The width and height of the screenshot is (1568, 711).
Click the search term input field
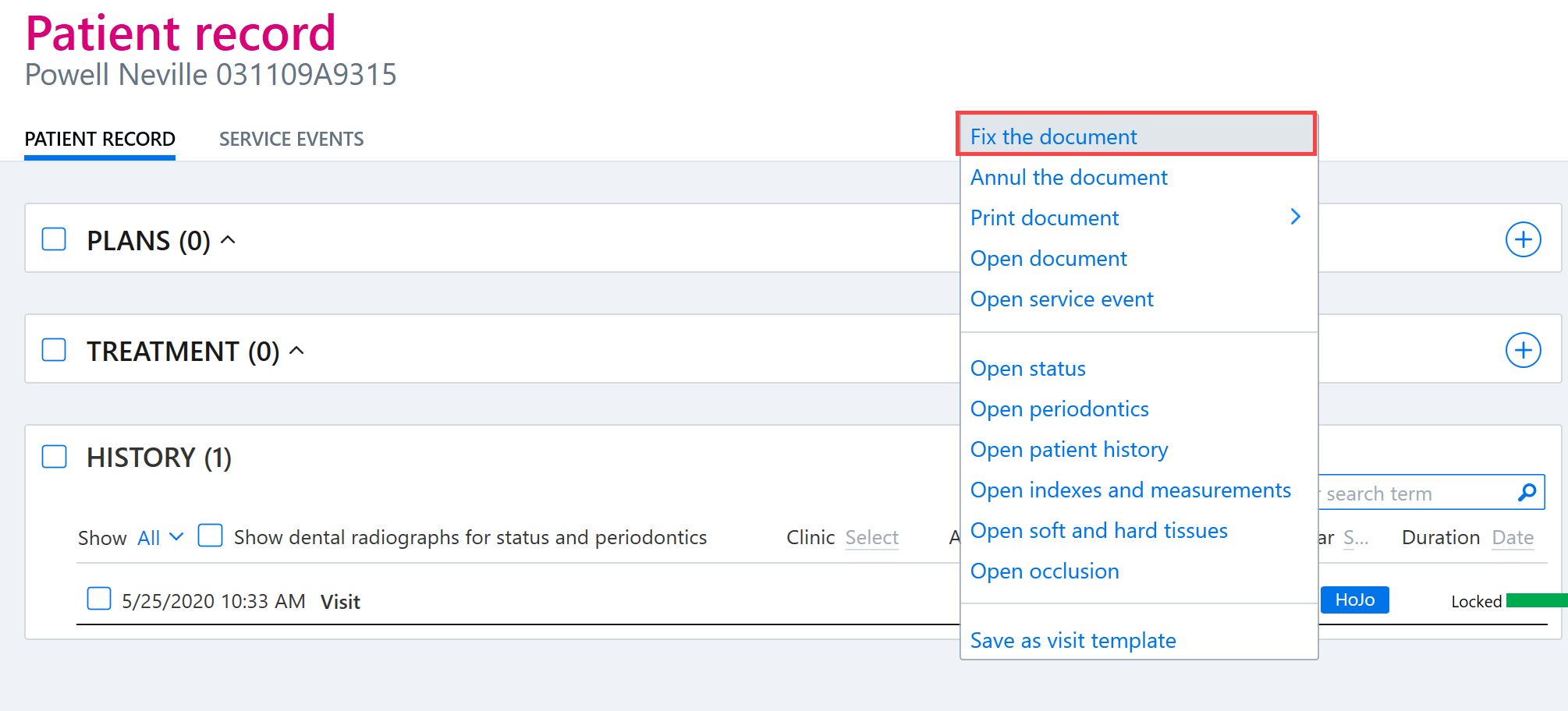point(1416,493)
